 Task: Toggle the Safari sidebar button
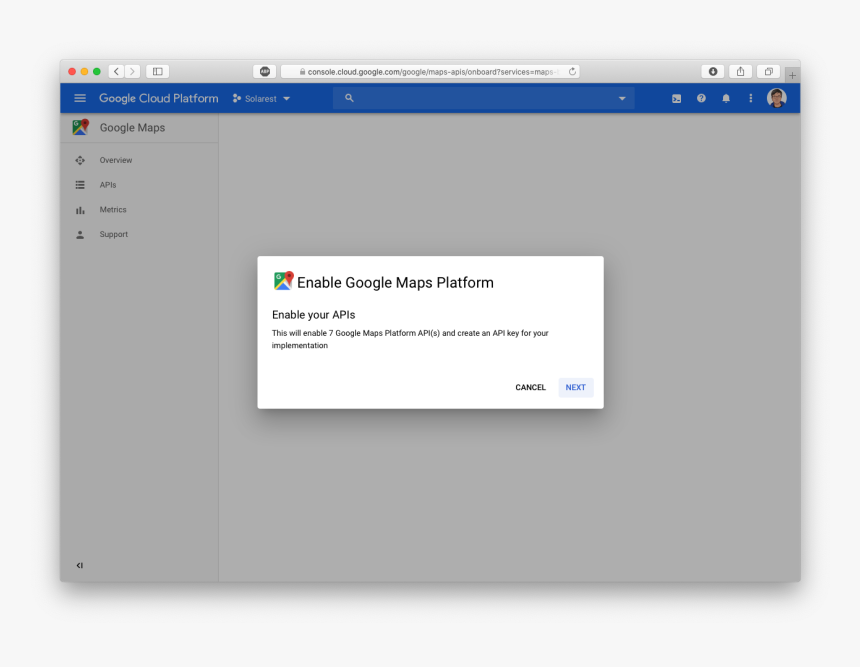point(158,71)
